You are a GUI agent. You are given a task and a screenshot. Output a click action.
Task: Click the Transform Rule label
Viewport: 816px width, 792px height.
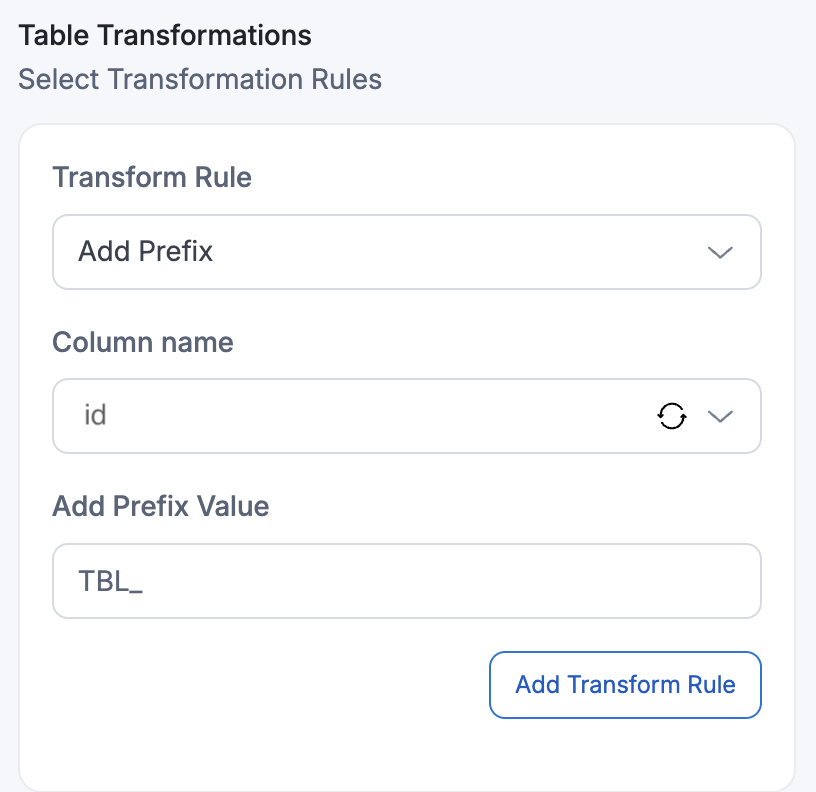coord(152,178)
